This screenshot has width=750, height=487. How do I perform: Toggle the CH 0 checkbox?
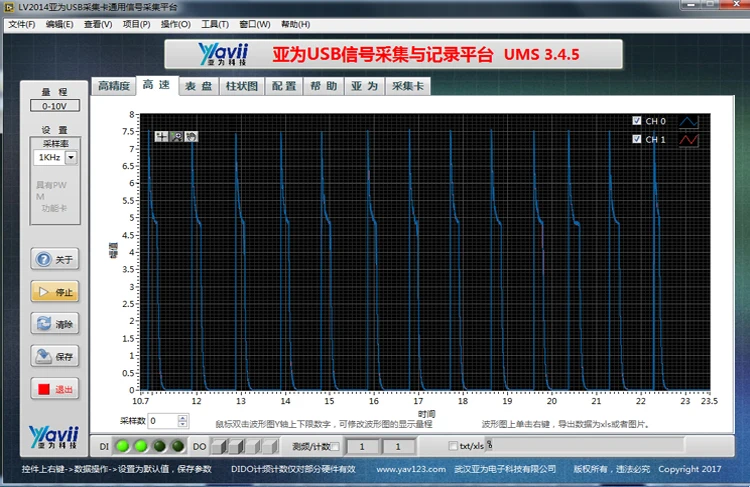pyautogui.click(x=637, y=121)
